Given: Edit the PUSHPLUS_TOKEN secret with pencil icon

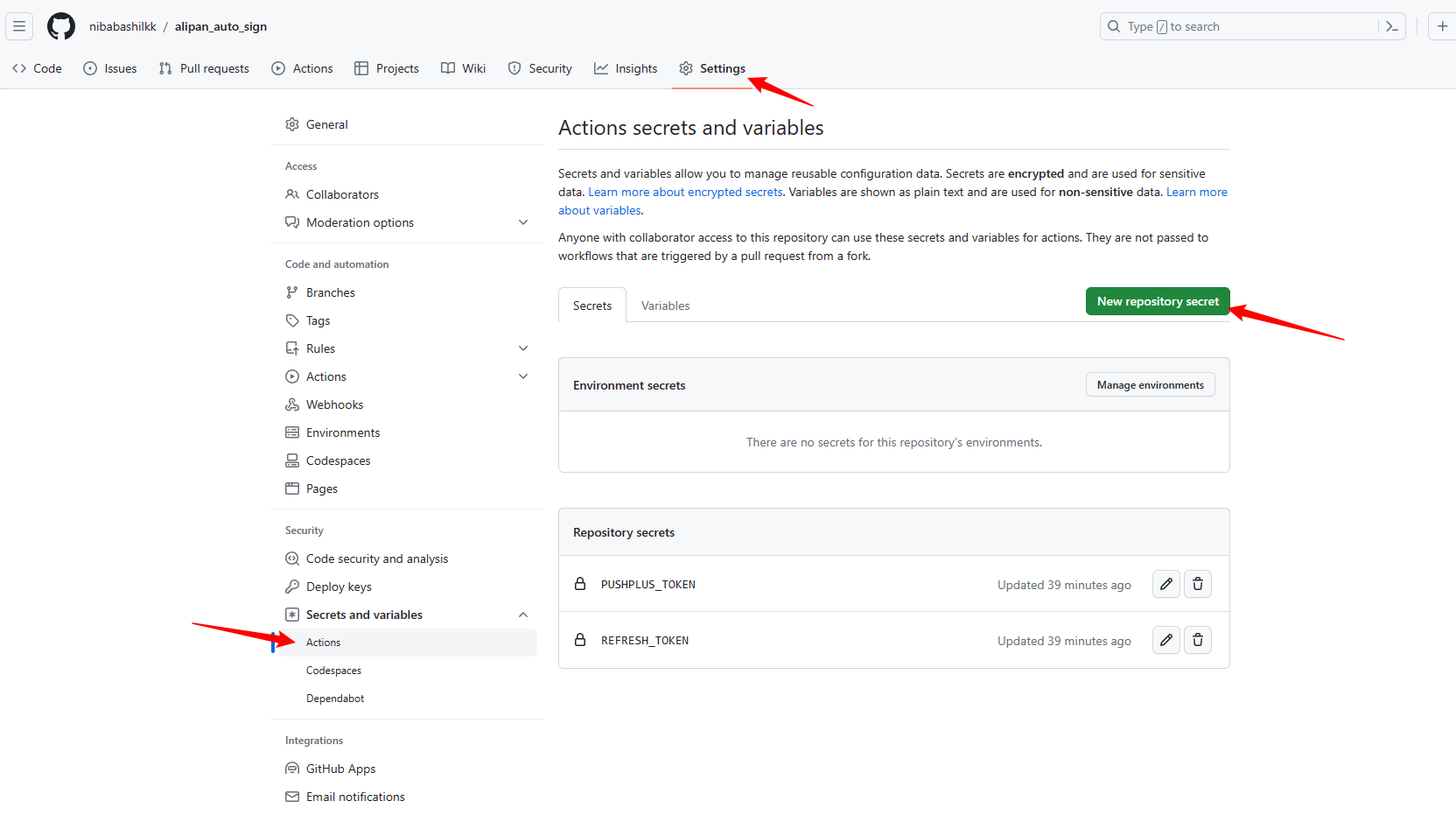Looking at the screenshot, I should (x=1166, y=584).
